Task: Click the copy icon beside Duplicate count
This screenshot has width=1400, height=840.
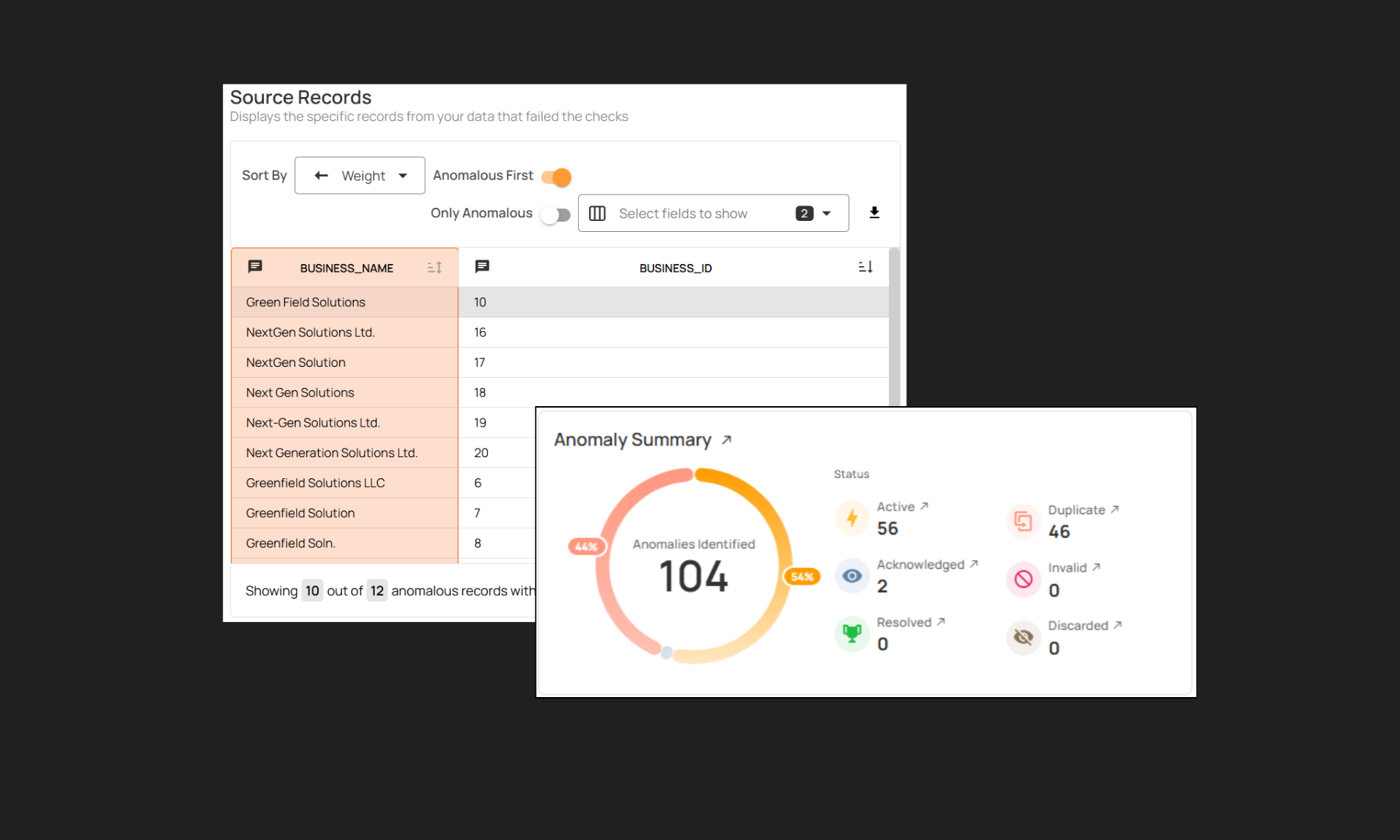Action: [1023, 521]
